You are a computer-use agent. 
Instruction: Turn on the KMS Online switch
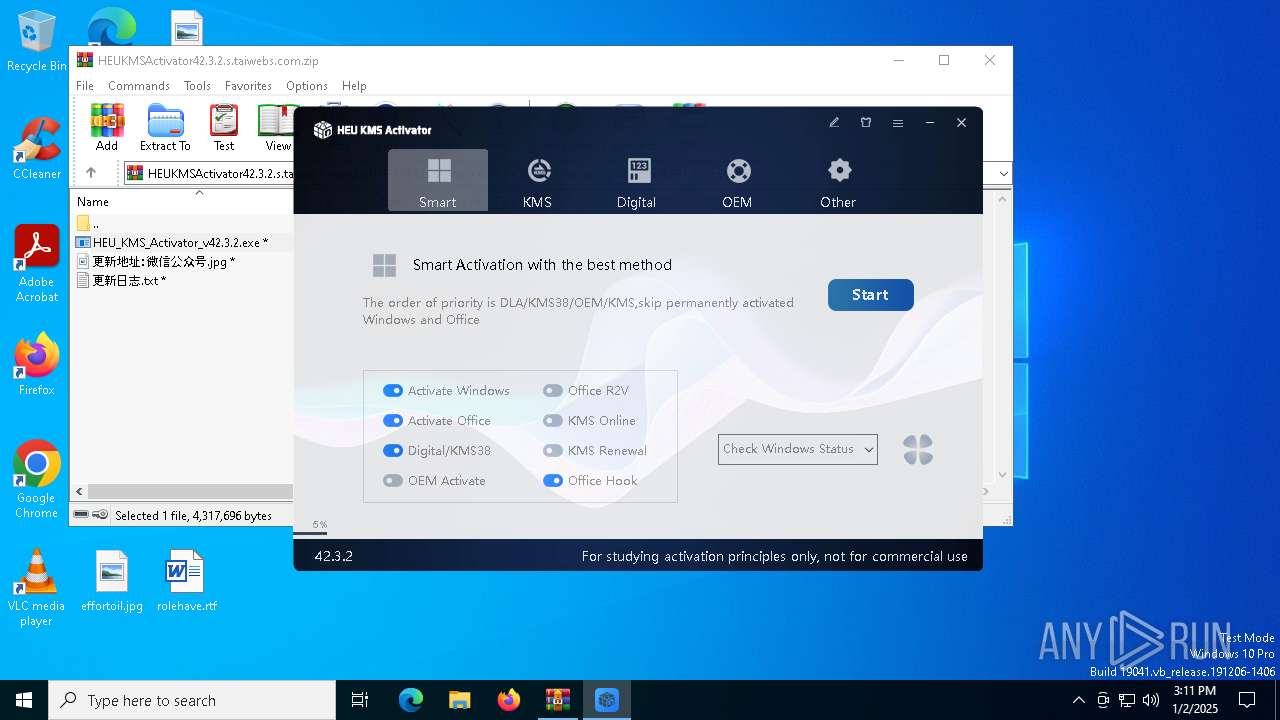[553, 421]
